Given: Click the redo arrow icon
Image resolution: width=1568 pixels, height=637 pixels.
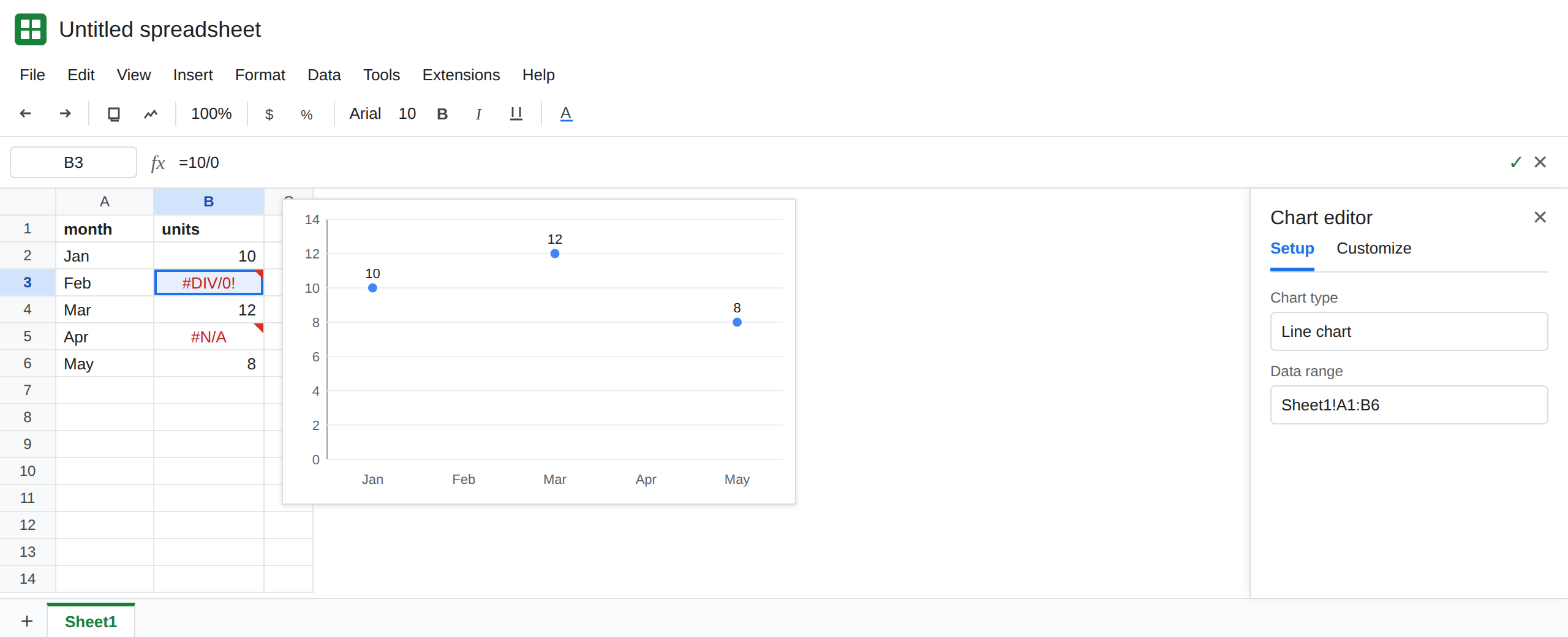Looking at the screenshot, I should point(65,113).
